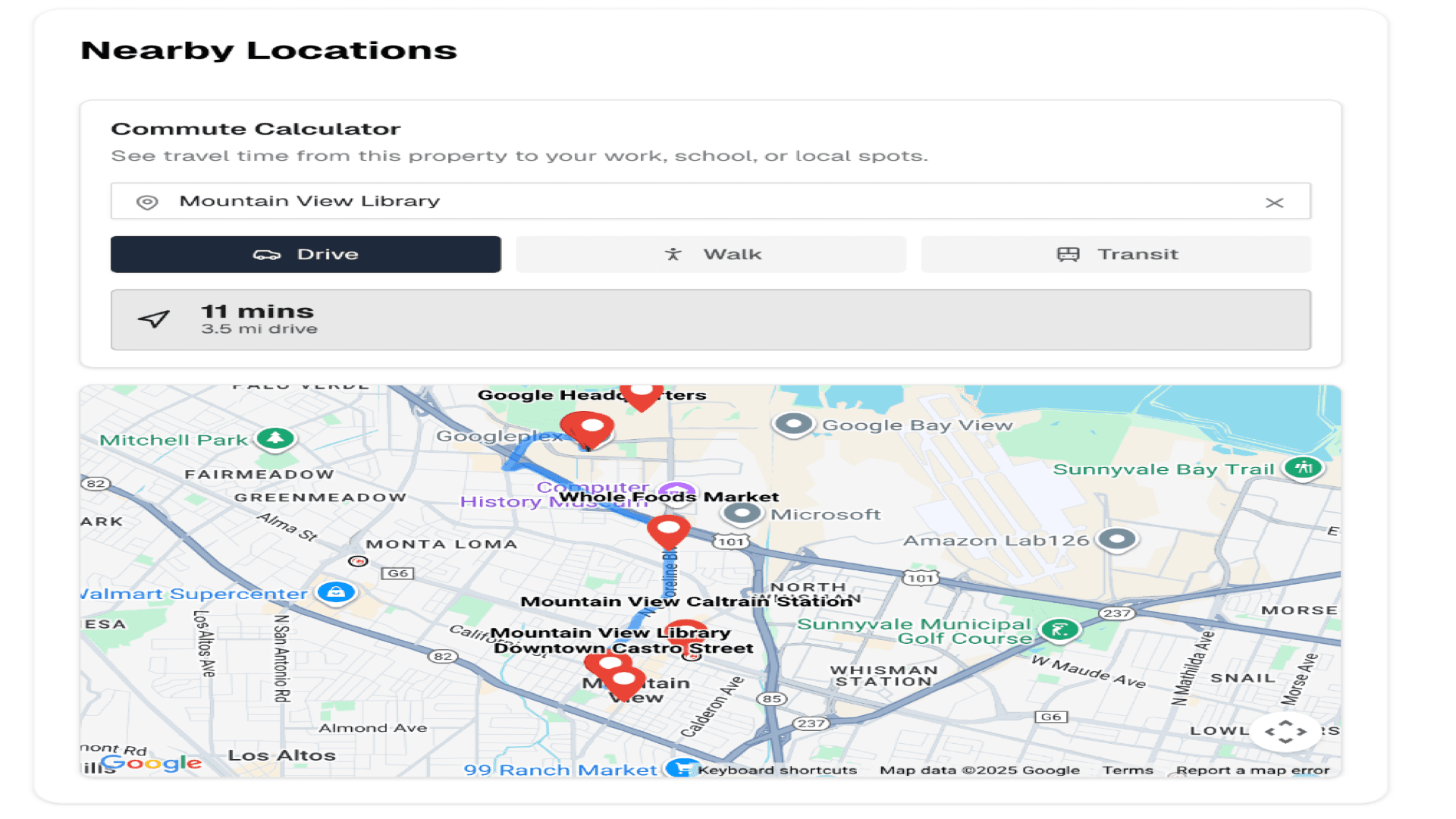1456x819 pixels.
Task: Open Keyboard shortcuts from the map footer
Action: pos(778,770)
